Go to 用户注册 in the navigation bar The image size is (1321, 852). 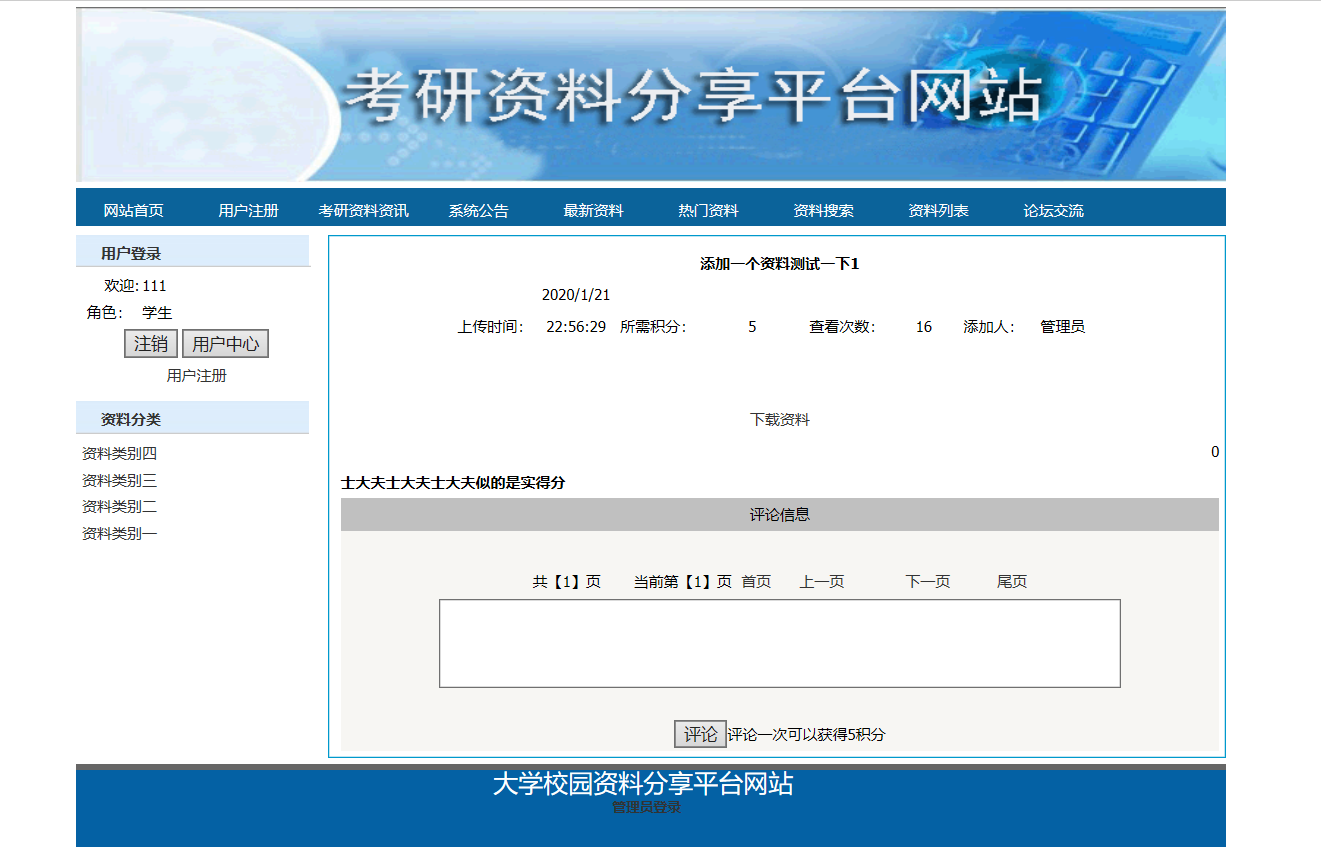(x=248, y=211)
